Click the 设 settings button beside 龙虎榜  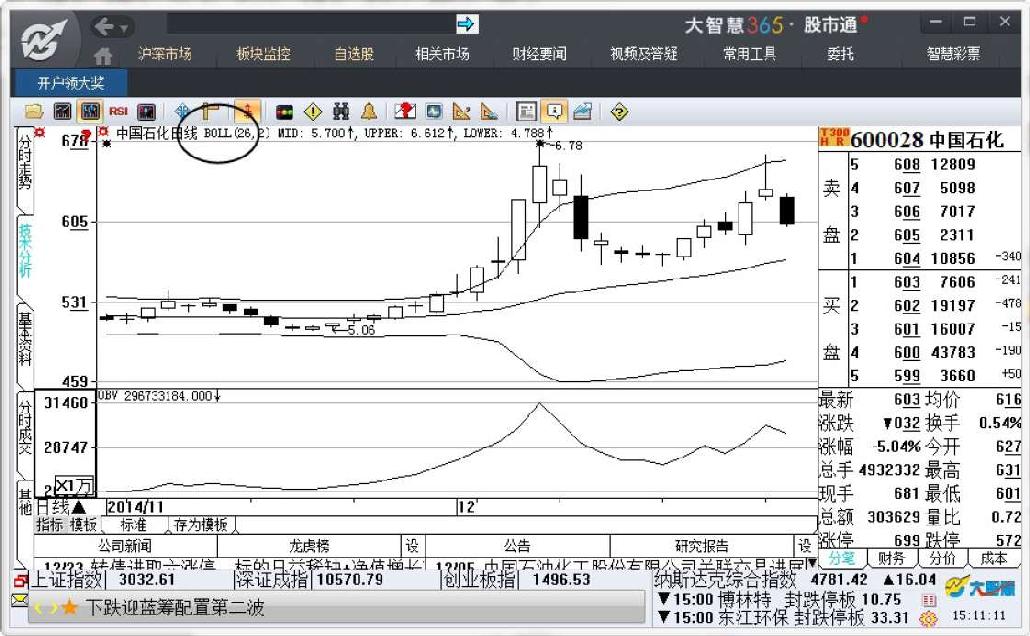412,546
